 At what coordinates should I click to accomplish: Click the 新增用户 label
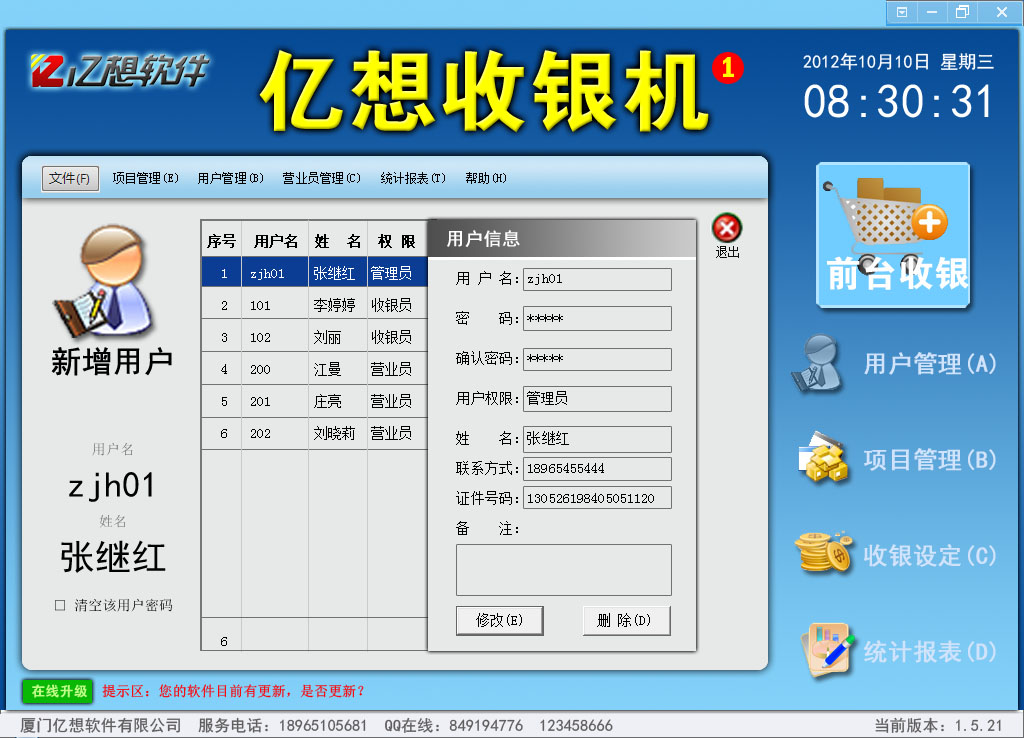coord(112,362)
